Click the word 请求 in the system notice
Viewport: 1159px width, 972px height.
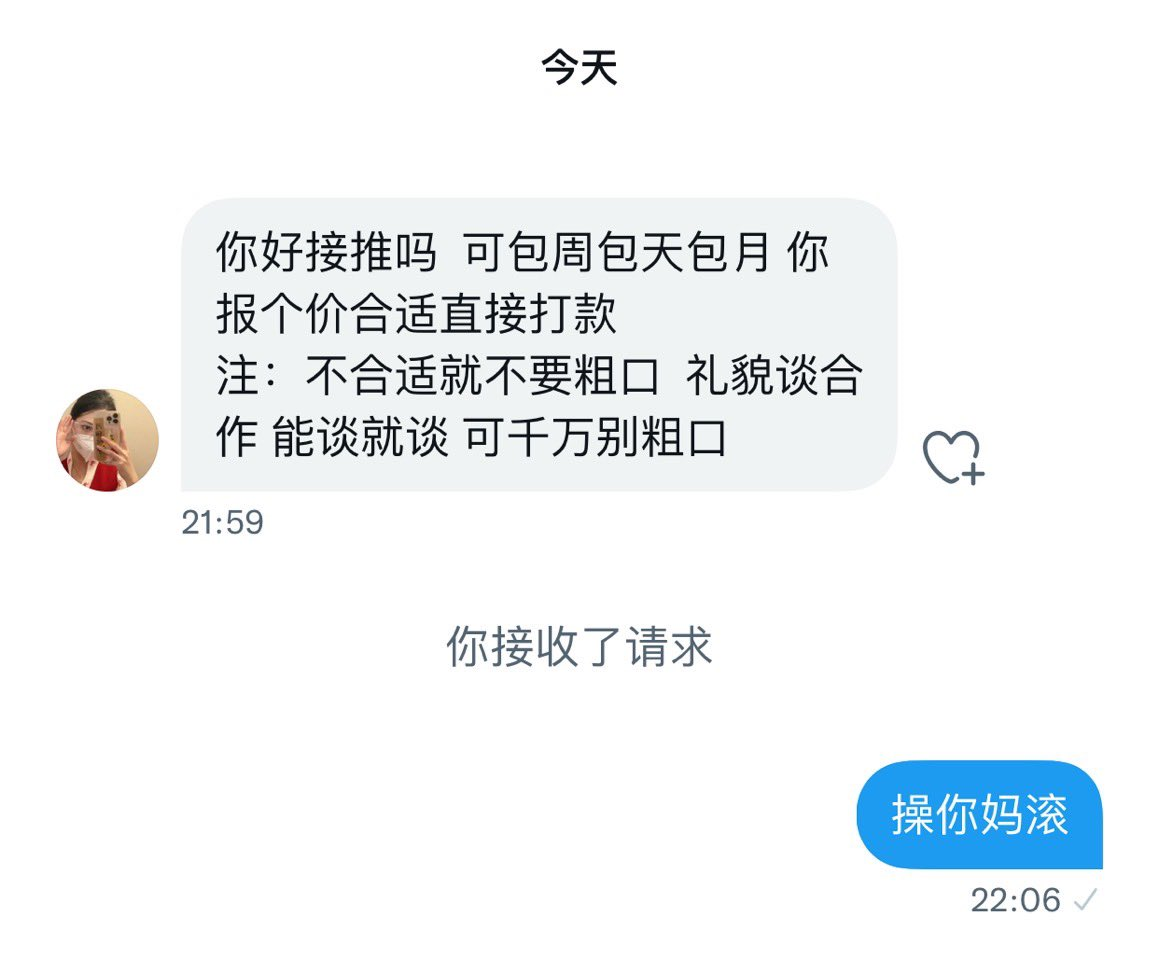pos(669,647)
